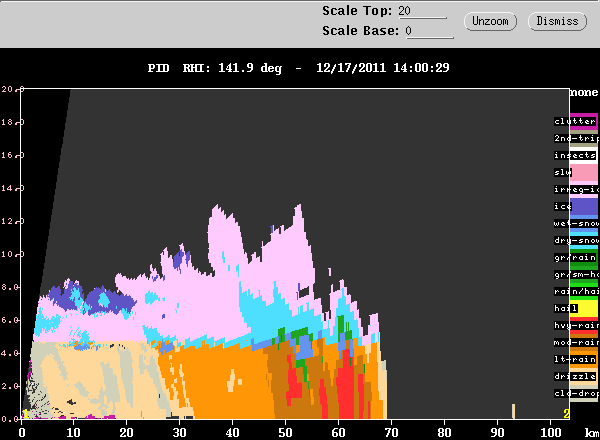
Task: Click the dry-snow legend label
Action: tap(575, 240)
